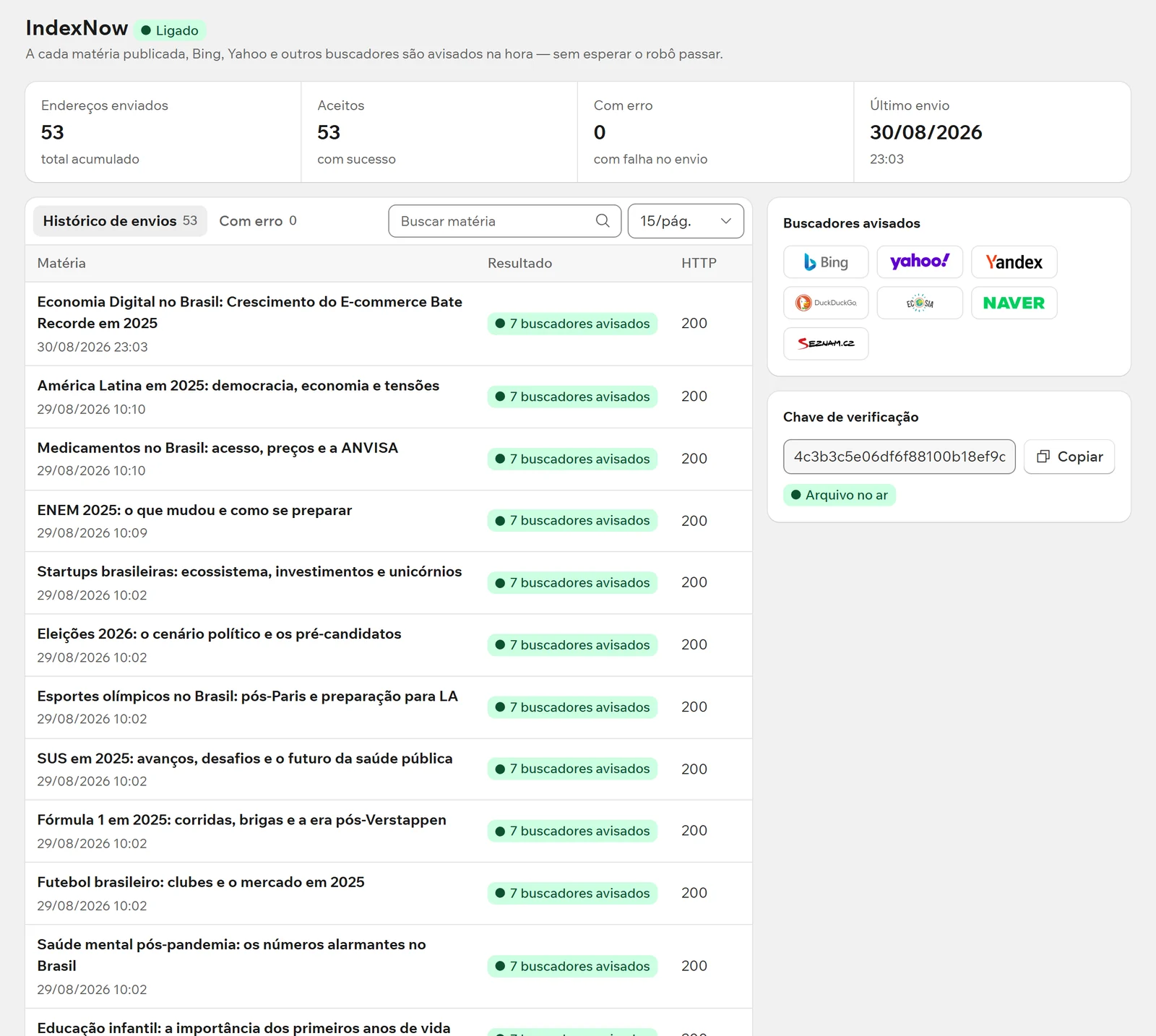
Task: Click HTTP 200 code in Medicamentos row
Action: click(694, 459)
